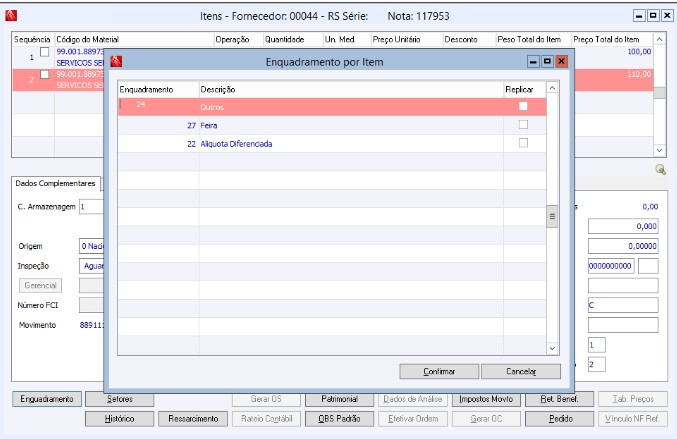Image resolution: width=677 pixels, height=439 pixels.
Task: Tick the Replicar checkbox for Aliquota Diferenciada
Action: click(x=523, y=143)
